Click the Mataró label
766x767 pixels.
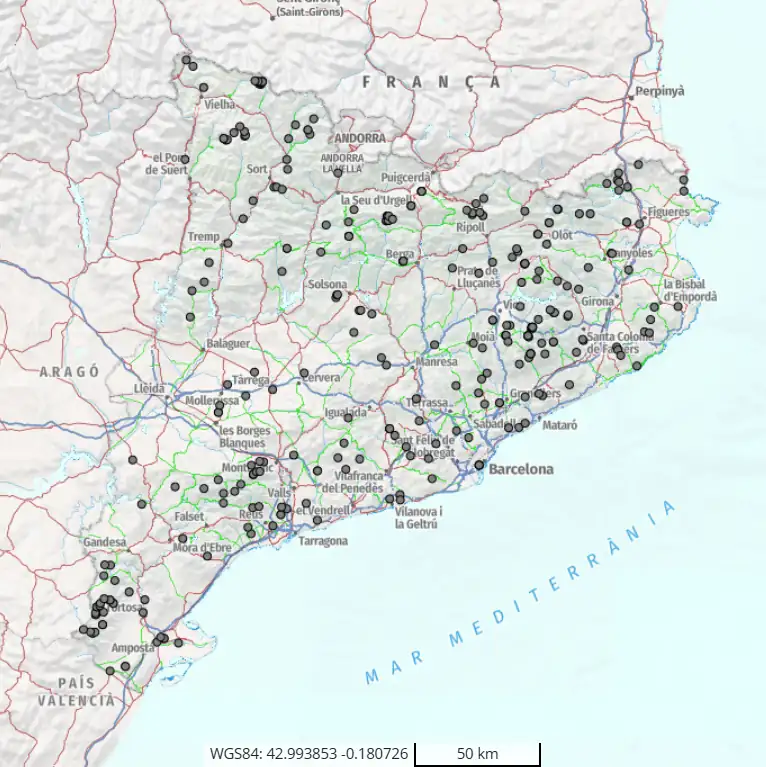point(560,425)
